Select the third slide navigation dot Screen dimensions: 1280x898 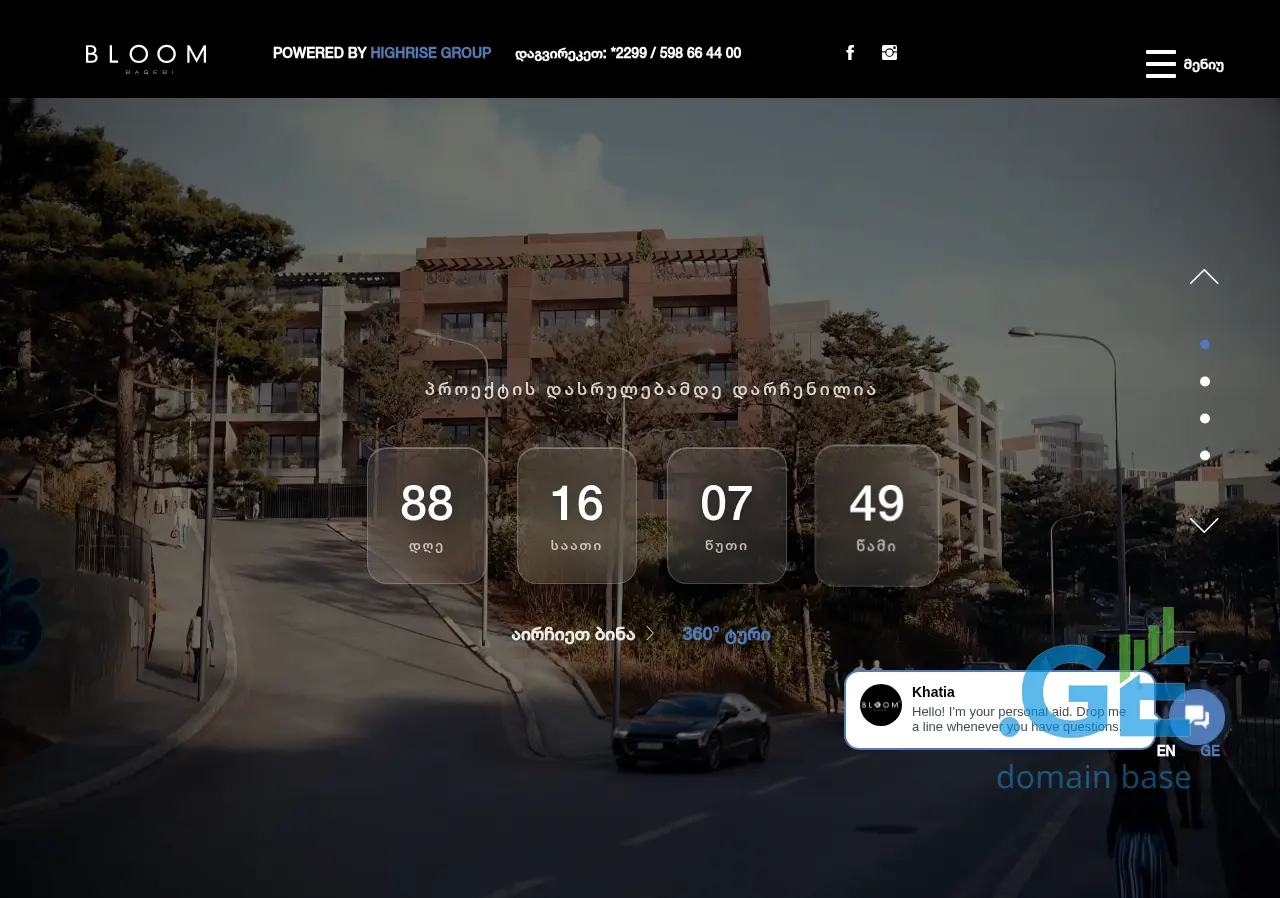(1205, 419)
